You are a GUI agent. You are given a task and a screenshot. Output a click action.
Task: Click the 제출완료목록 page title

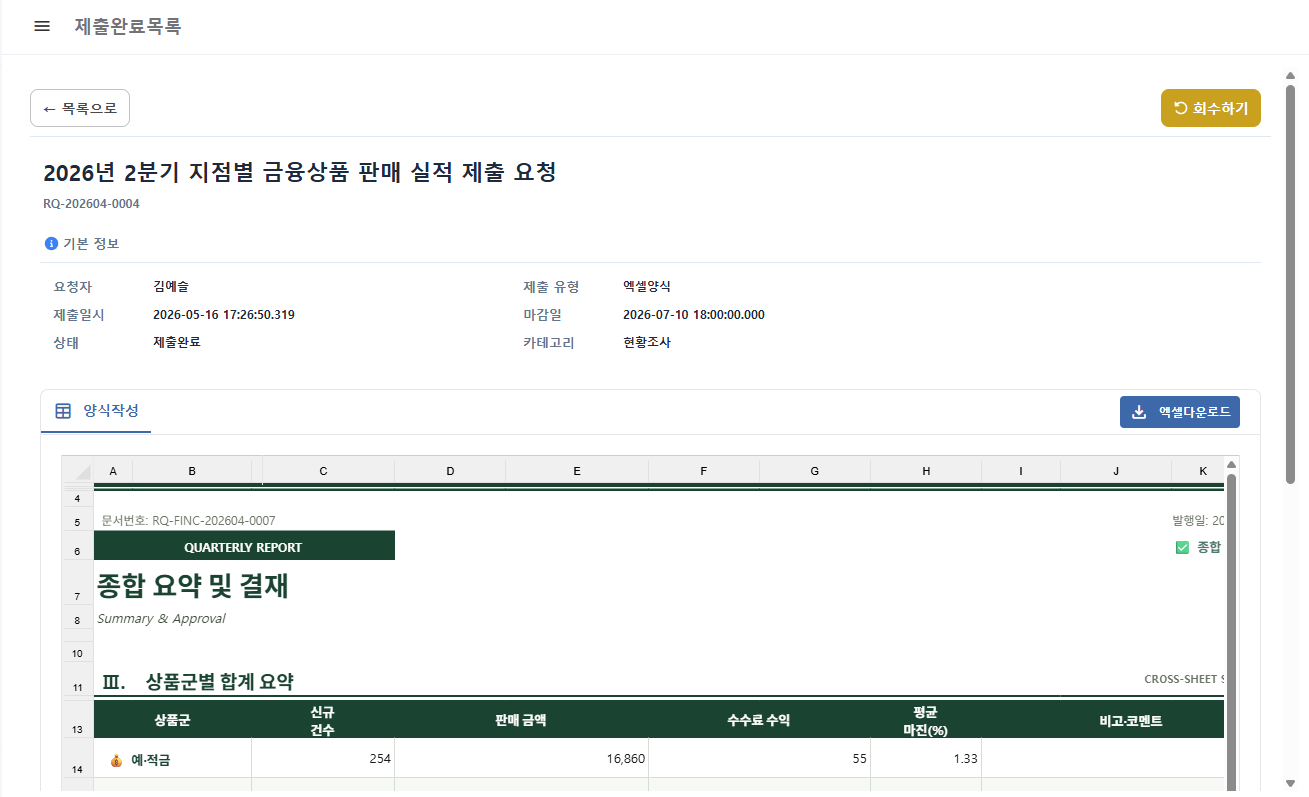tap(128, 27)
